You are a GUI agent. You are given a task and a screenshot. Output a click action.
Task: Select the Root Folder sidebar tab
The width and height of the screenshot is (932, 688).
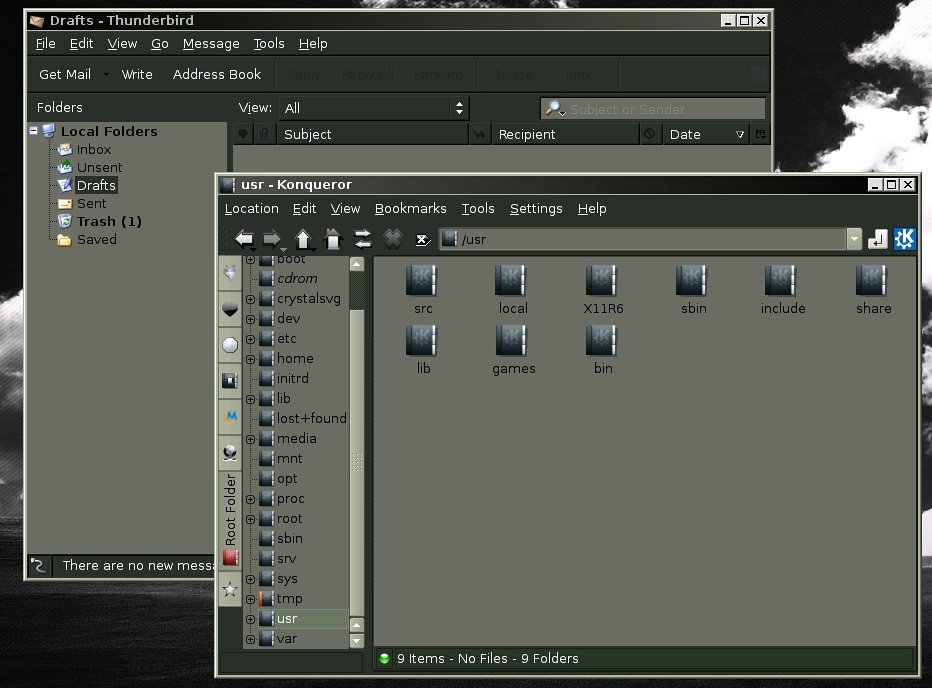[230, 520]
